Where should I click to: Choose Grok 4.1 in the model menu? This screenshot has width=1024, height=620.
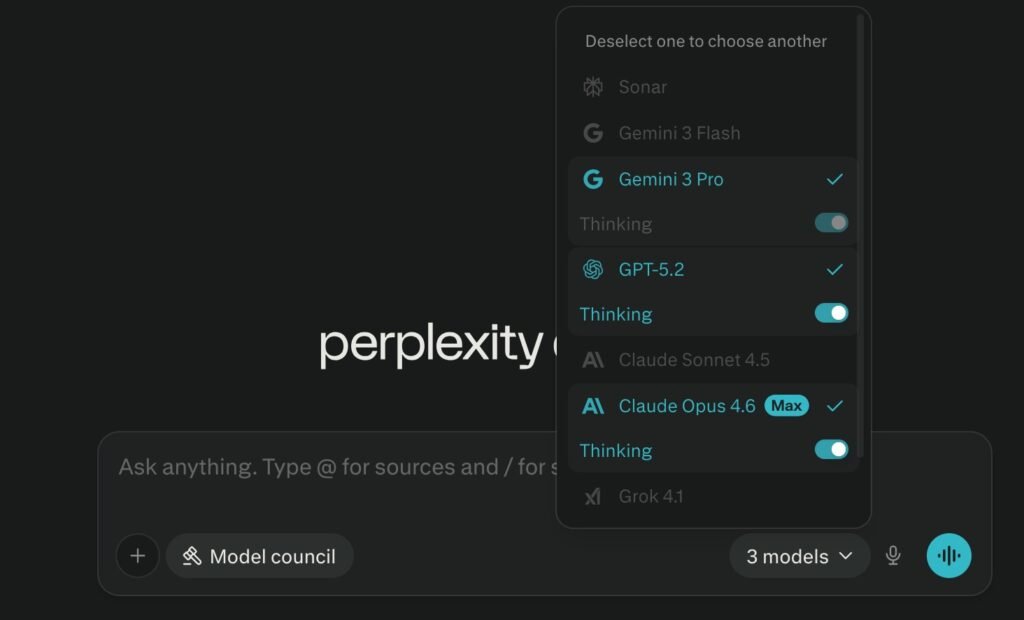651,496
